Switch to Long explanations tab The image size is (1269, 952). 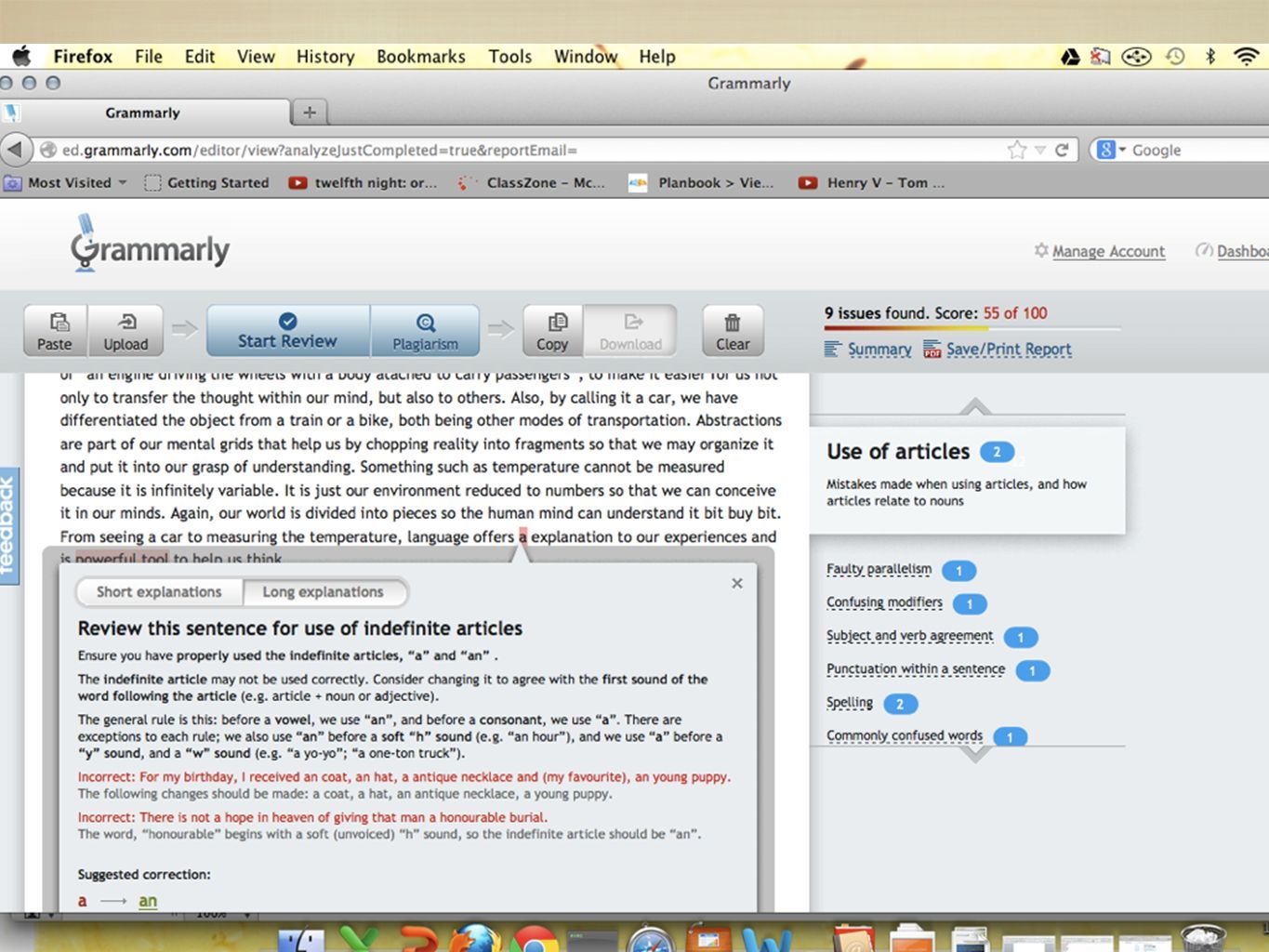click(324, 592)
